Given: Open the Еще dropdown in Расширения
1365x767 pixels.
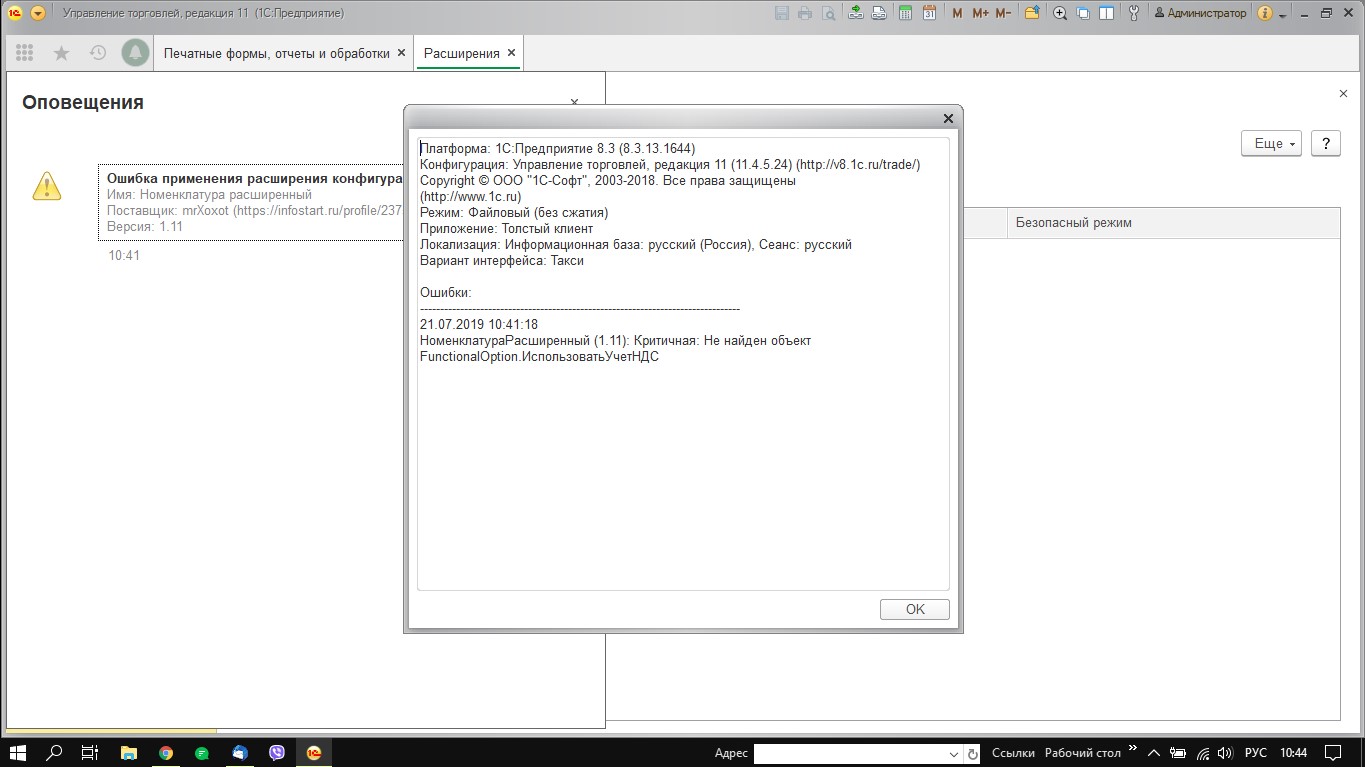Looking at the screenshot, I should click(1271, 143).
